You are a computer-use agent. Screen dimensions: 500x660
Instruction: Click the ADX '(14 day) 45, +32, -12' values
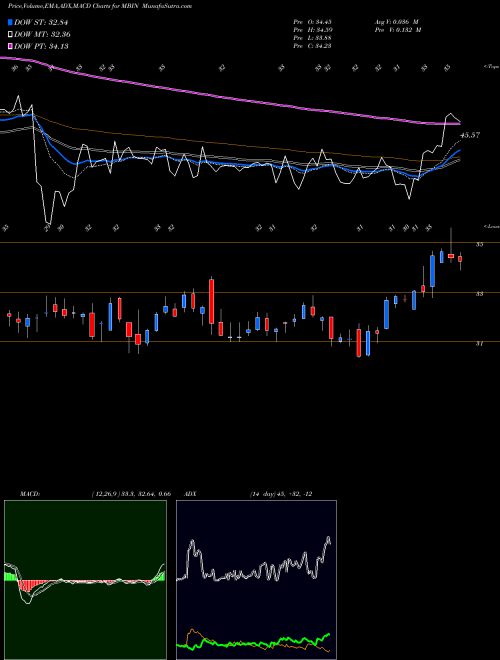point(281,494)
